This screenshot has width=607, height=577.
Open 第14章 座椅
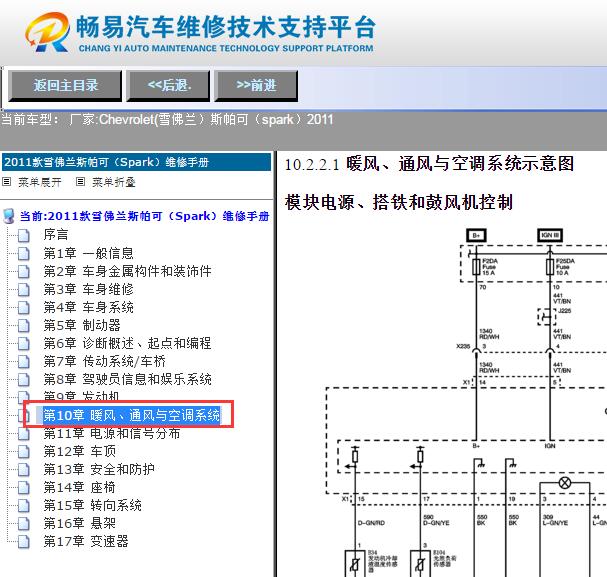coord(79,487)
